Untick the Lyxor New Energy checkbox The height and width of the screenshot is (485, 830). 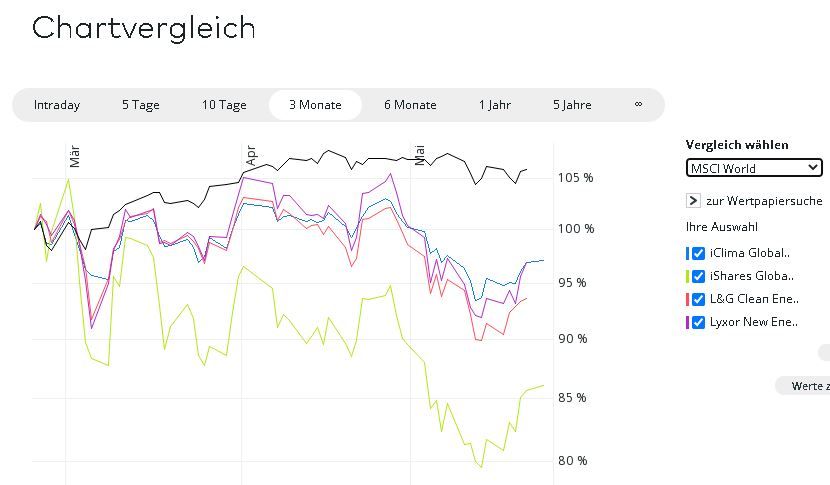pyautogui.click(x=699, y=322)
